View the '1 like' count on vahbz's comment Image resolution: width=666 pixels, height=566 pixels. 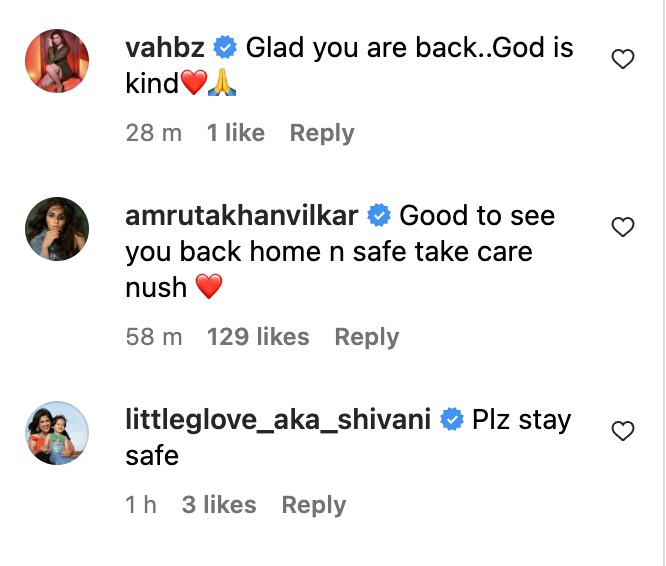click(x=236, y=133)
